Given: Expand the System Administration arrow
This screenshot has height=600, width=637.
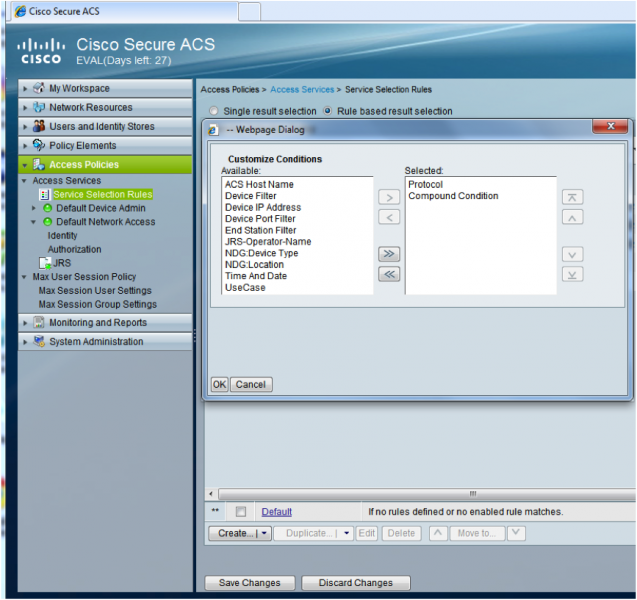Looking at the screenshot, I should point(25,342).
